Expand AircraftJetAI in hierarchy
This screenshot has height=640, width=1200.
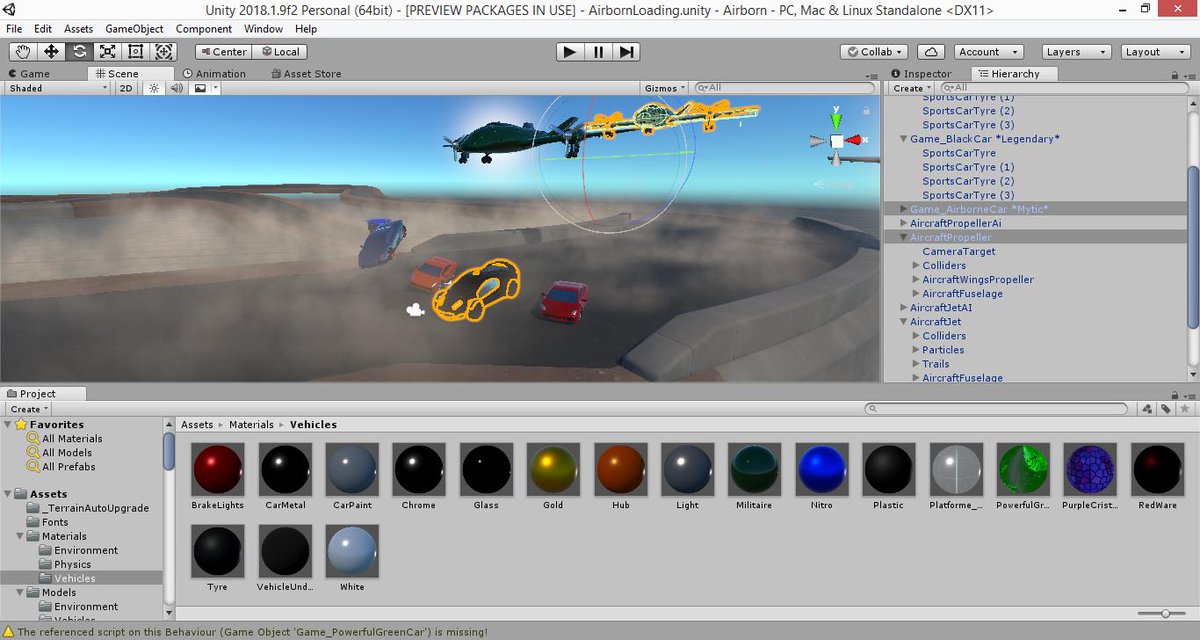coord(904,308)
